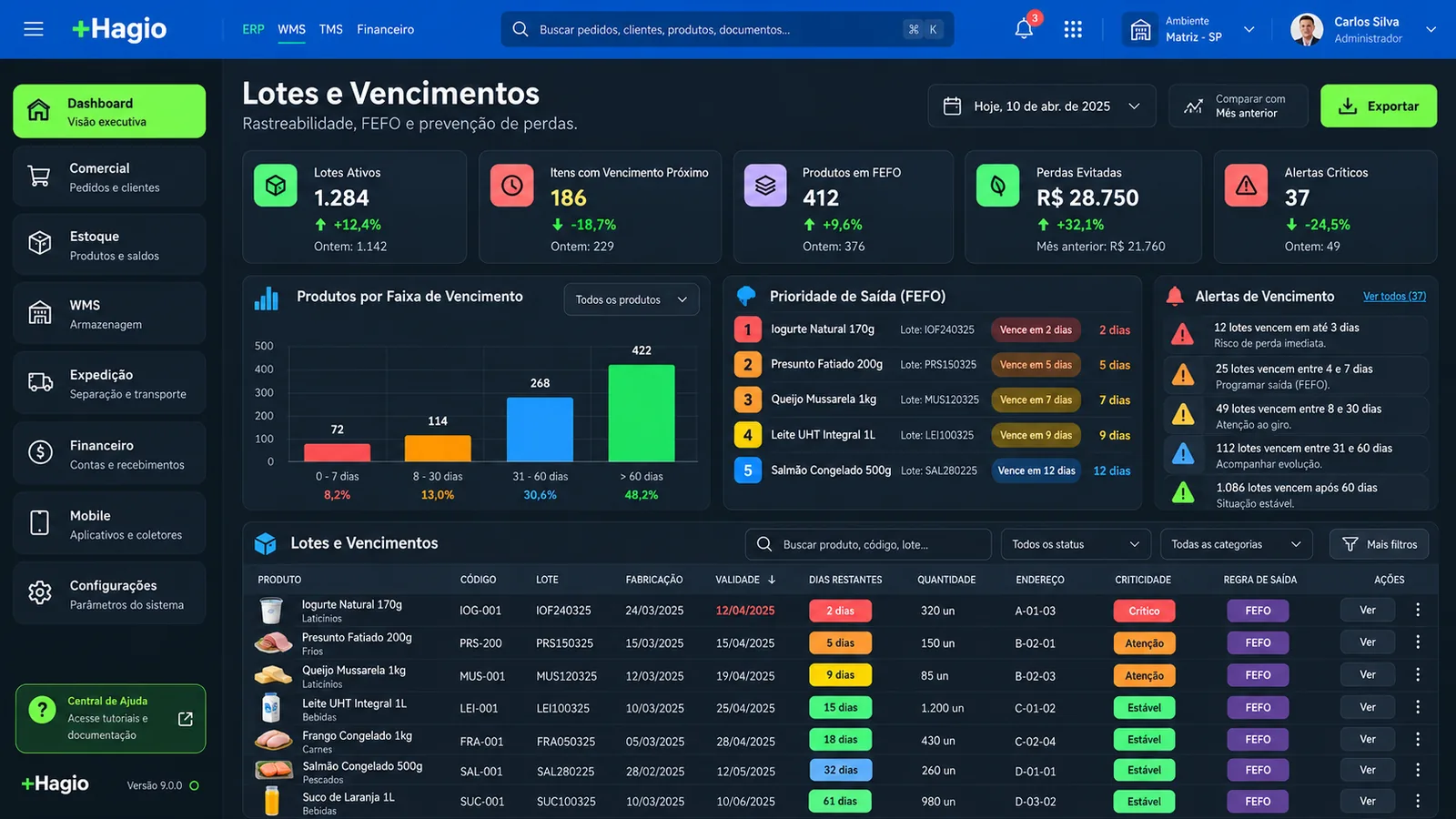The width and height of the screenshot is (1456, 819).
Task: Select Dashboard Visão executiva sidebar item
Action: coord(109,111)
